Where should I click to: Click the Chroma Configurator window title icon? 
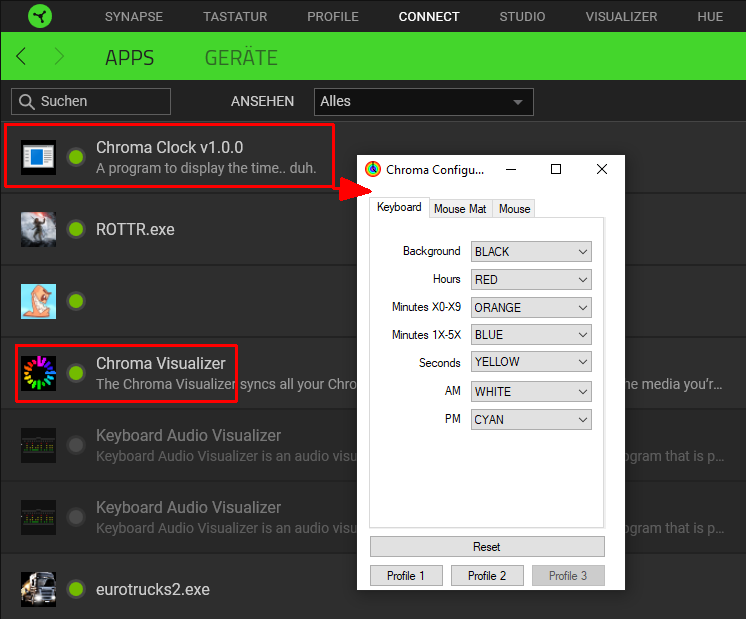tap(373, 170)
